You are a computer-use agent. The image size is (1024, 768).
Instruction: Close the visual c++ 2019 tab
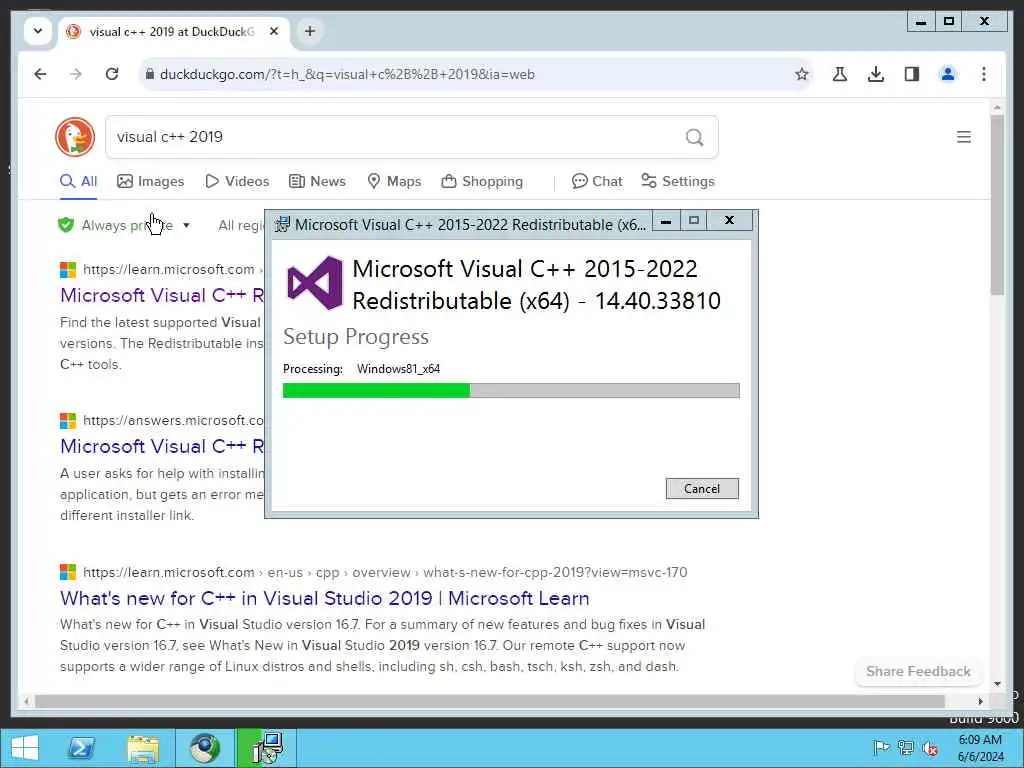(x=274, y=31)
